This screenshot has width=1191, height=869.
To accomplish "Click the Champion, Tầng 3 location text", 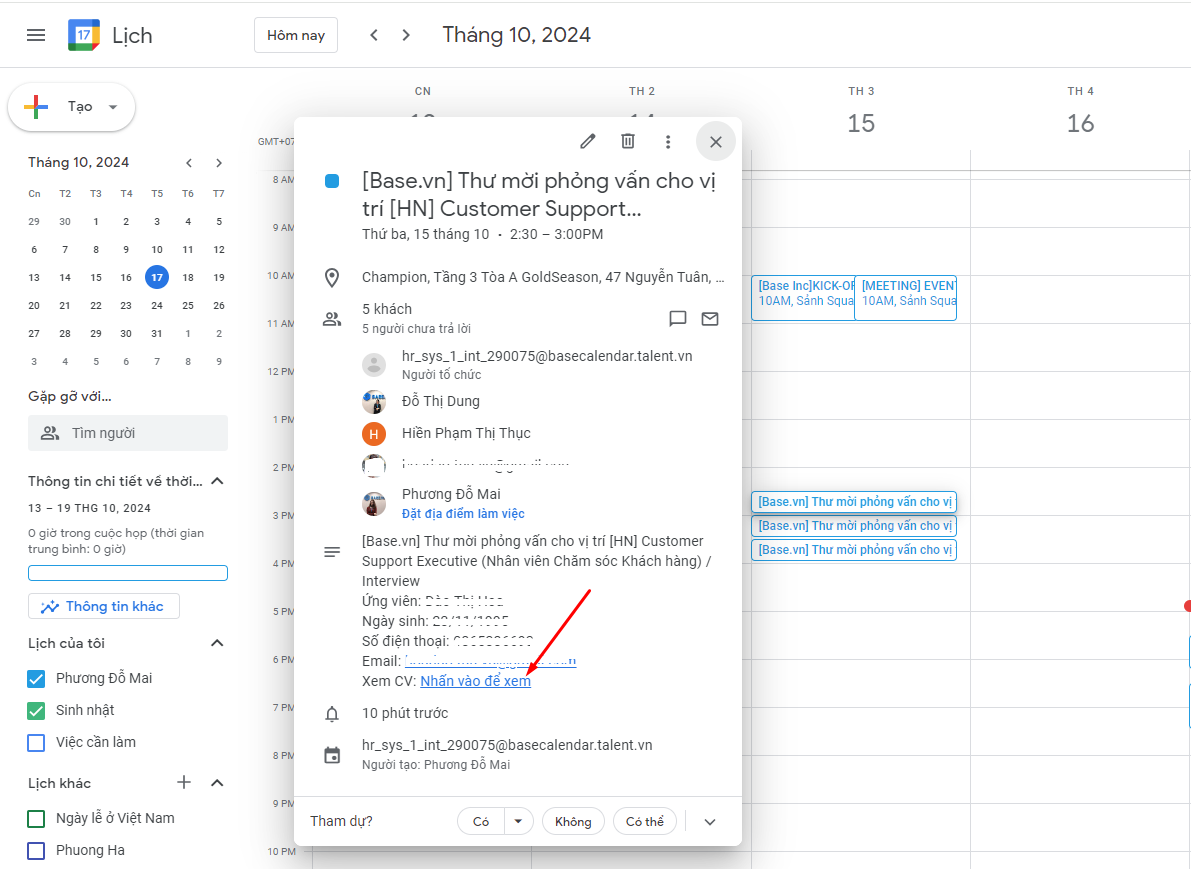I will [543, 277].
